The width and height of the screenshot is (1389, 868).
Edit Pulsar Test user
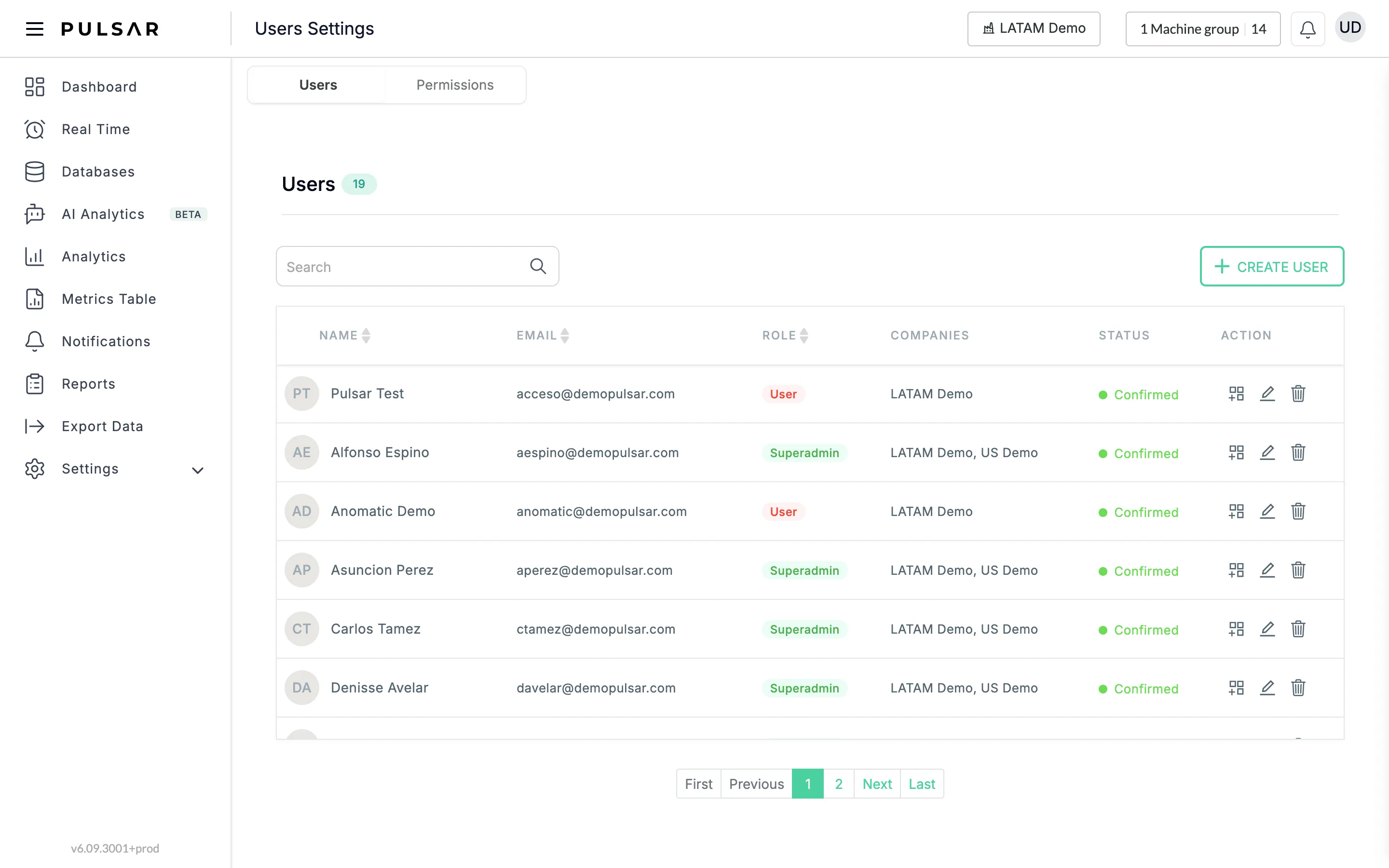(1267, 394)
